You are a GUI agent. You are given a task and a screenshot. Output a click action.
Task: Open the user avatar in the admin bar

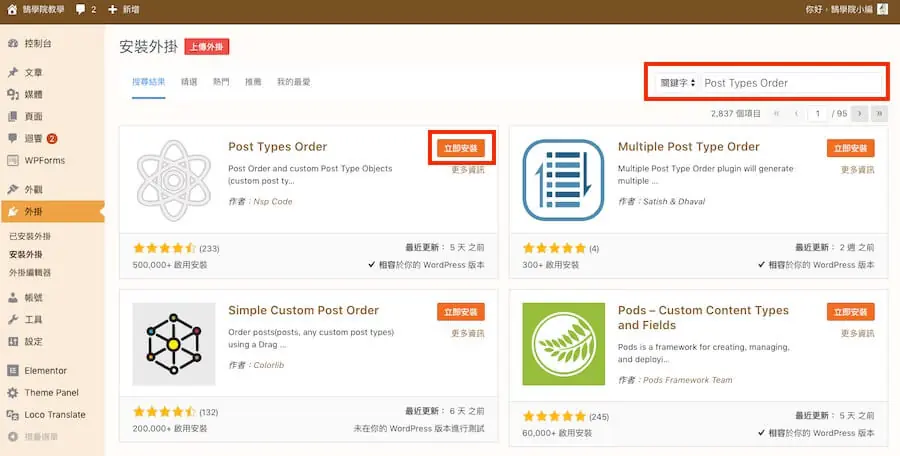click(883, 9)
